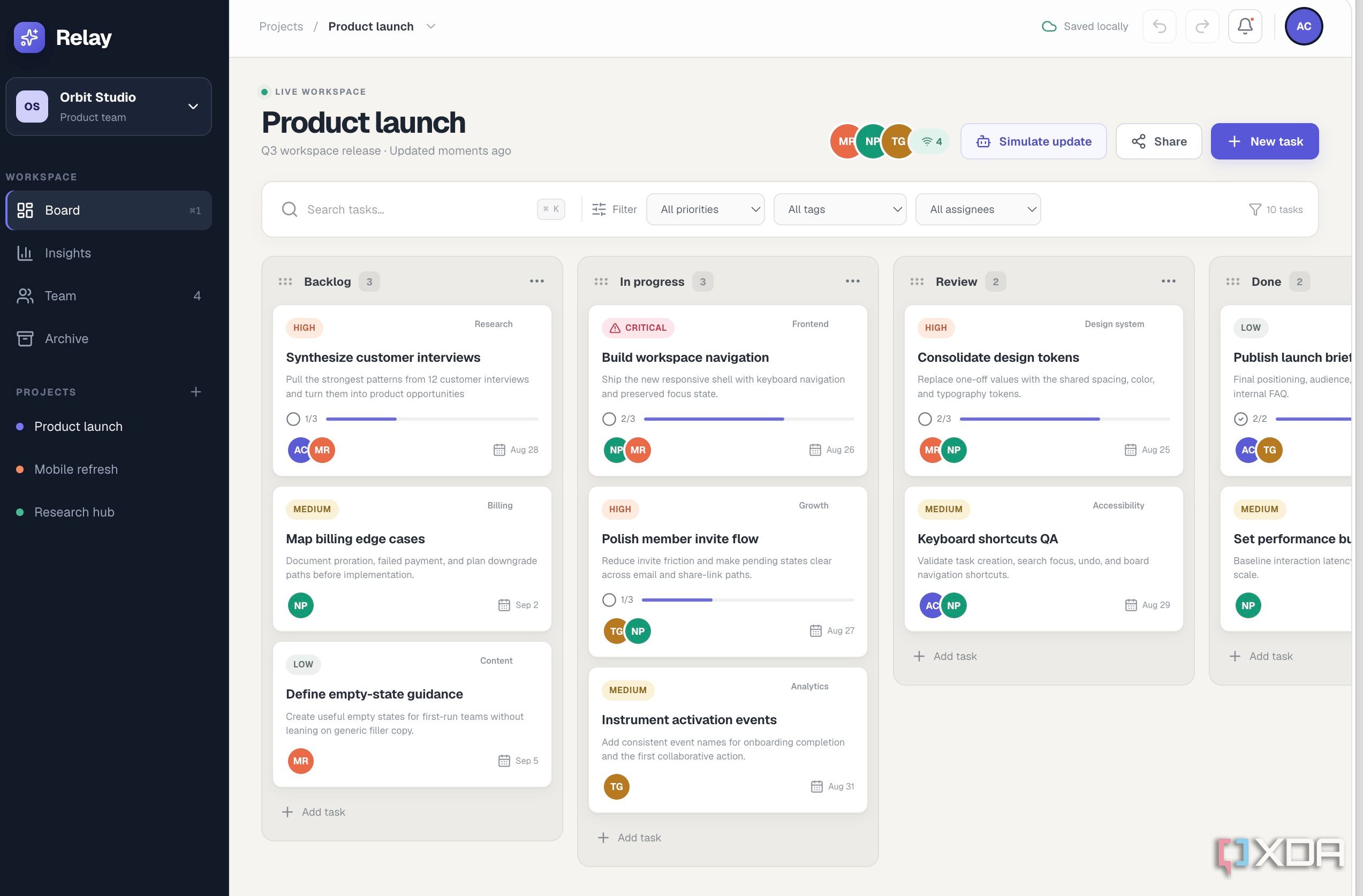Click Add task under Done

point(1261,656)
